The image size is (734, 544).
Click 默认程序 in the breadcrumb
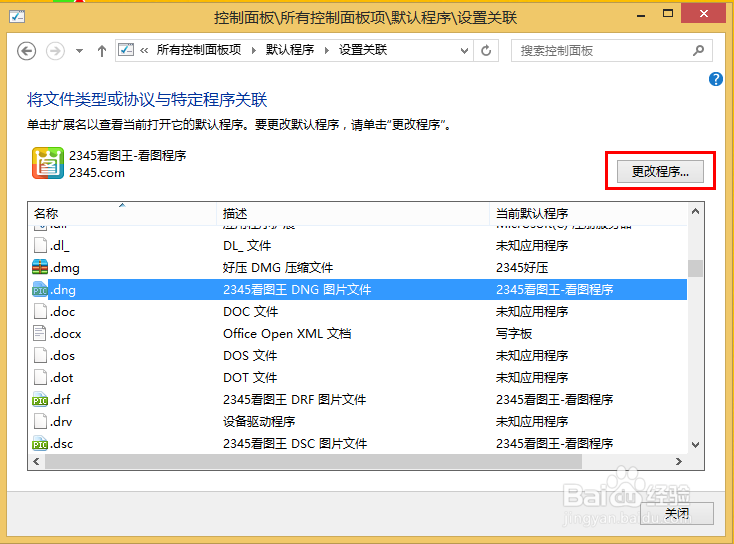point(290,50)
